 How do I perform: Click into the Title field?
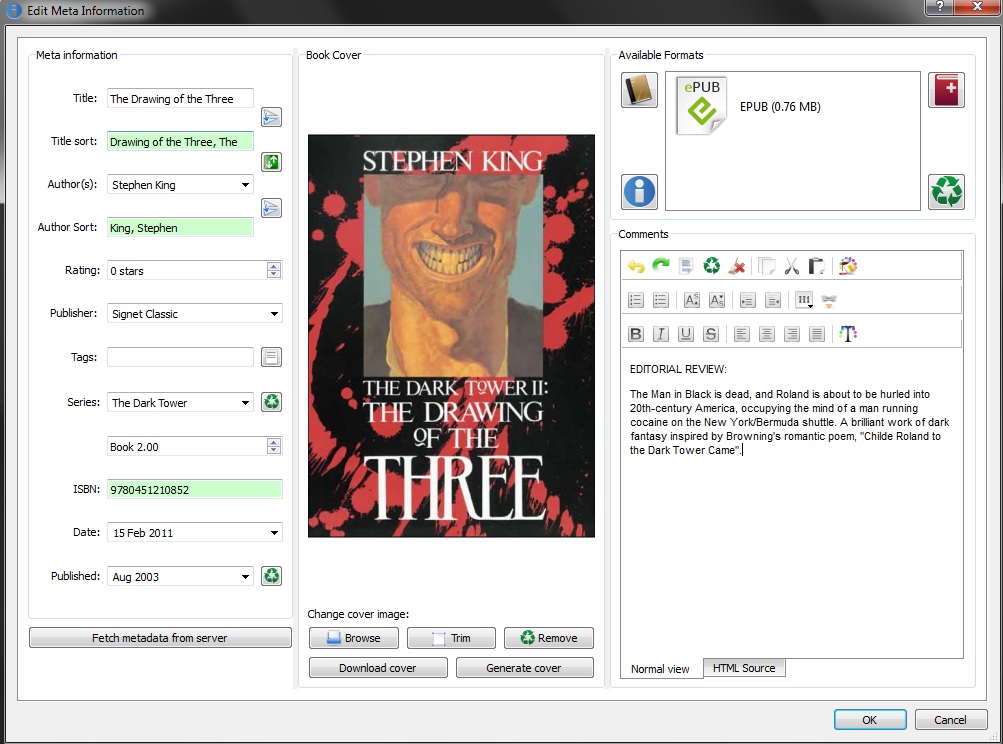(x=180, y=99)
